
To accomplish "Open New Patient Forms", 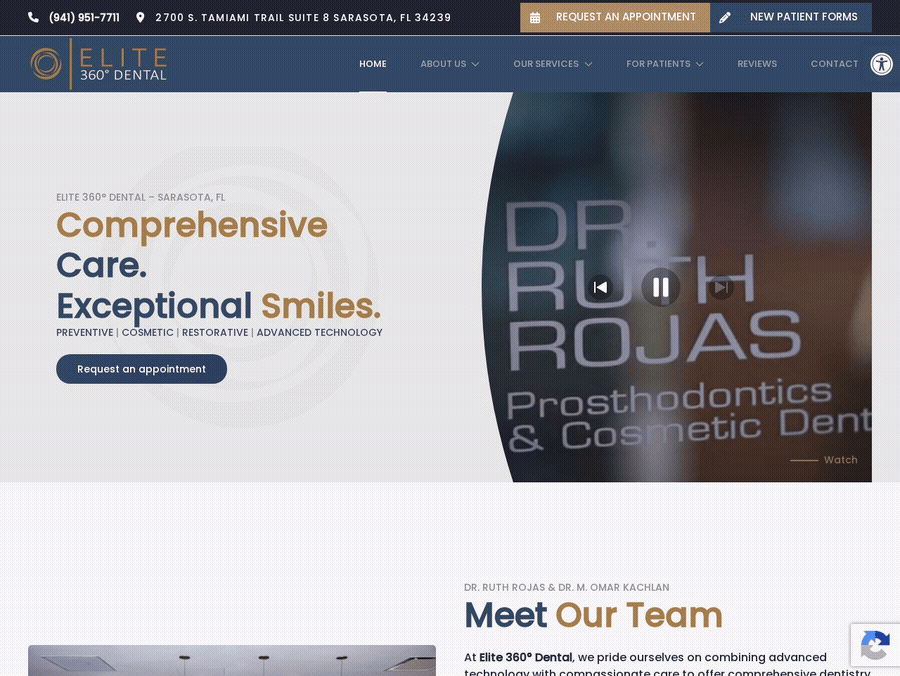I will click(x=791, y=17).
